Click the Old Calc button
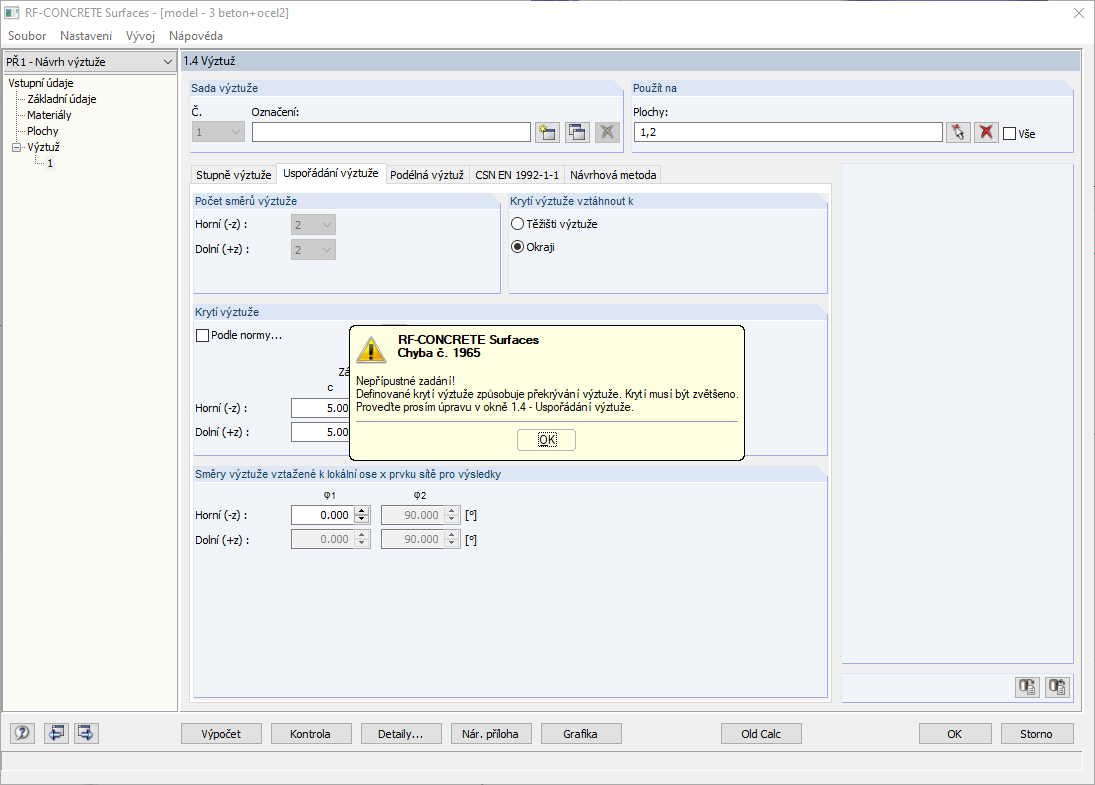1095x785 pixels. tap(761, 734)
